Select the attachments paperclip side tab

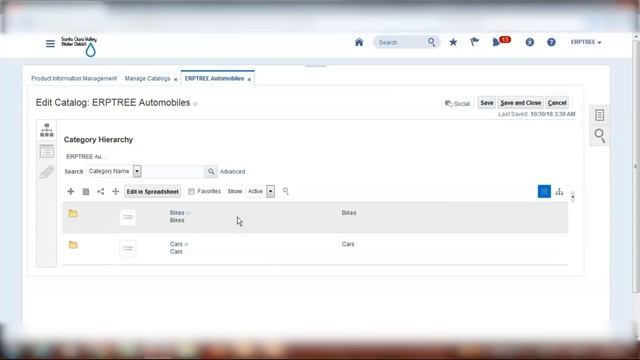[47, 172]
